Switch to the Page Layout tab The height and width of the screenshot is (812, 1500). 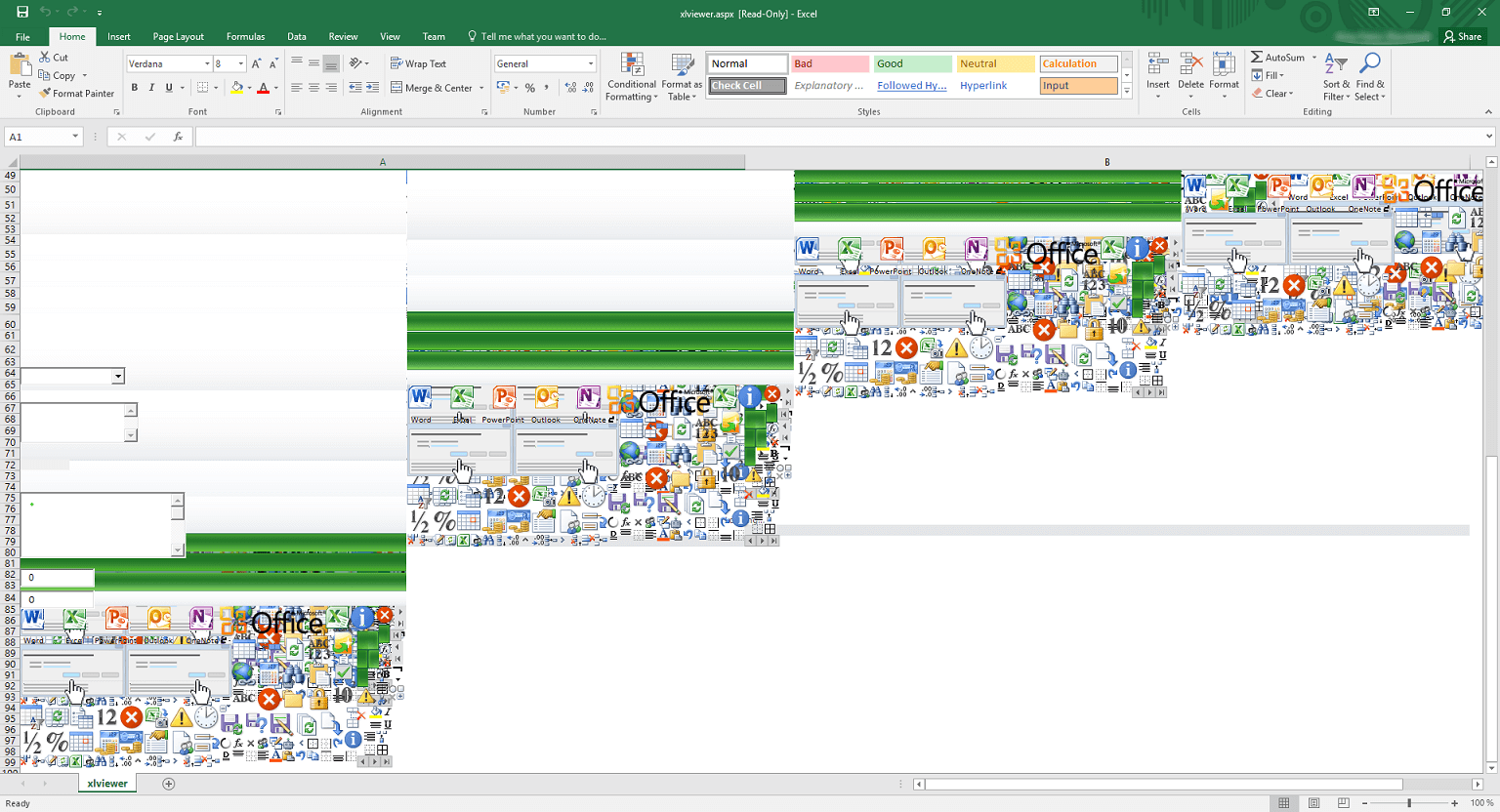coord(179,37)
